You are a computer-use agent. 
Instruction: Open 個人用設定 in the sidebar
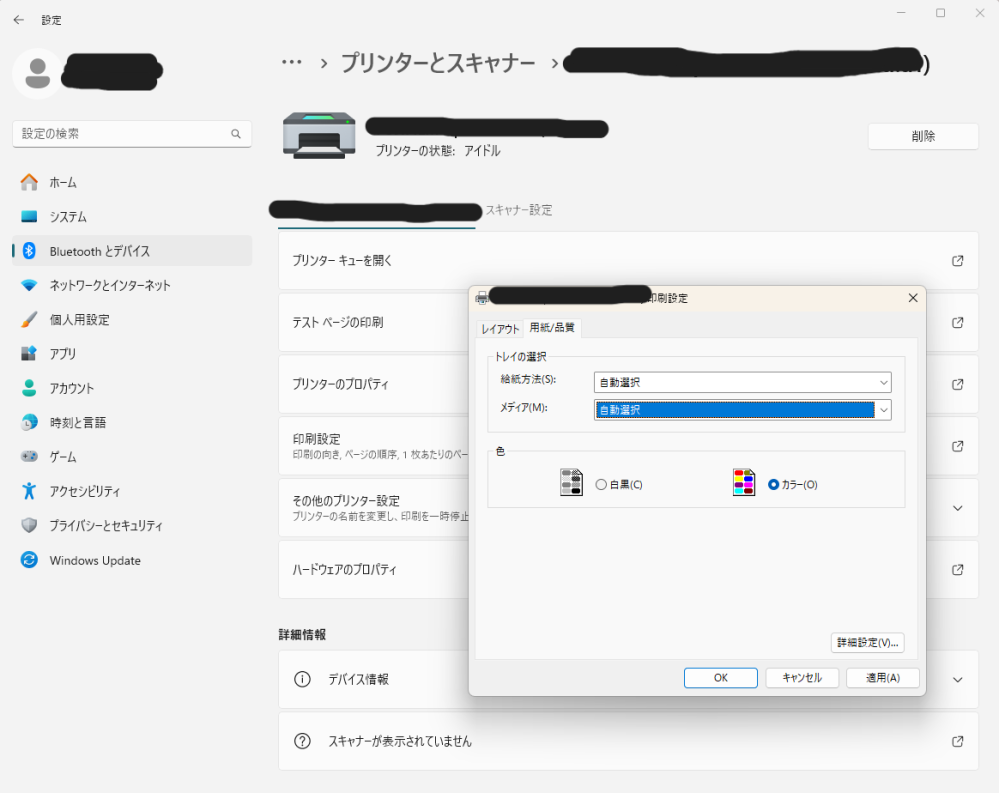(x=79, y=320)
